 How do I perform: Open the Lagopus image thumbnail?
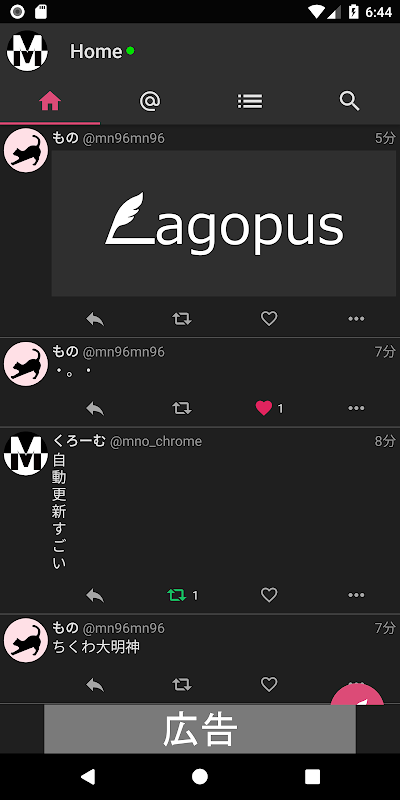click(223, 223)
